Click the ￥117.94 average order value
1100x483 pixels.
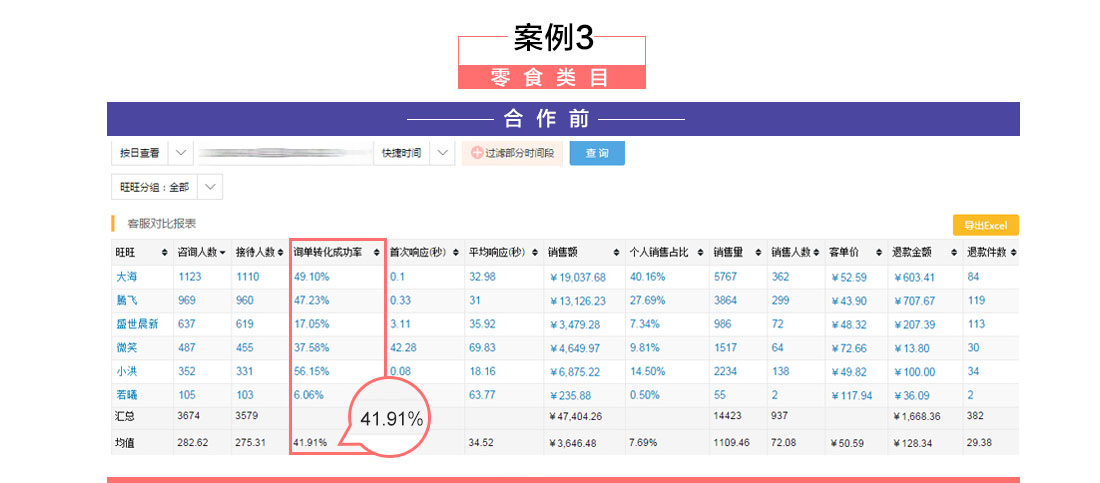pyautogui.click(x=852, y=396)
